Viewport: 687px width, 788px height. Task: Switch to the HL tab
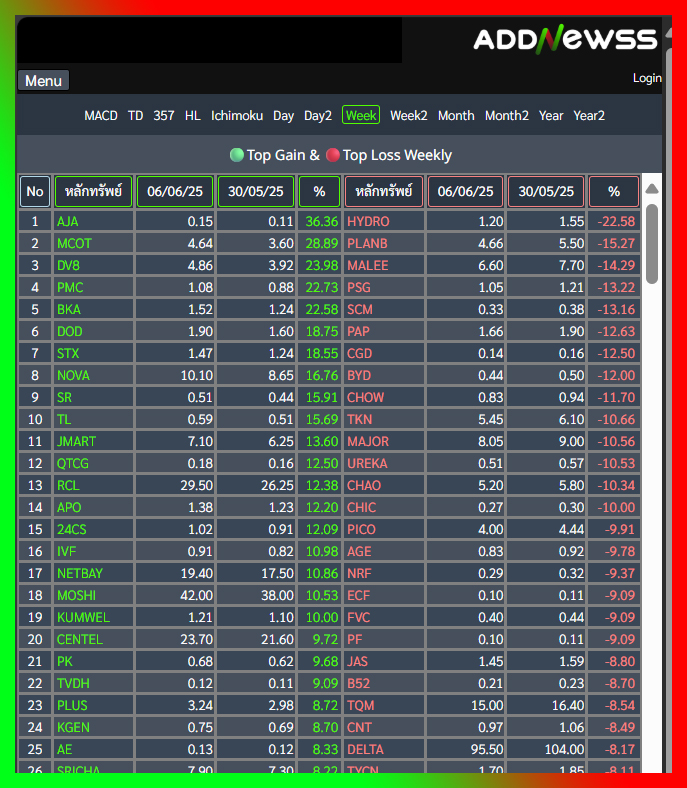(192, 116)
